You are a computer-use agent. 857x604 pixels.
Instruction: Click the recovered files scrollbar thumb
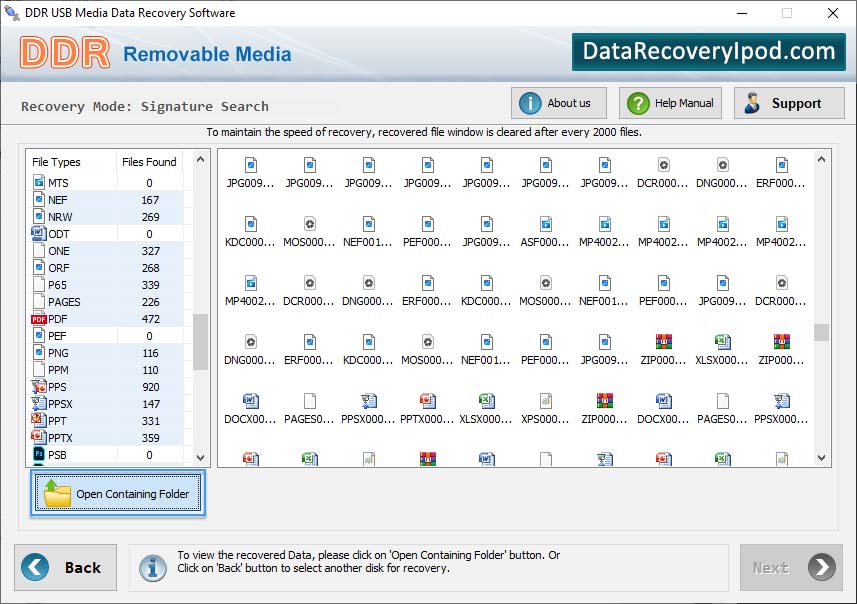coord(821,332)
